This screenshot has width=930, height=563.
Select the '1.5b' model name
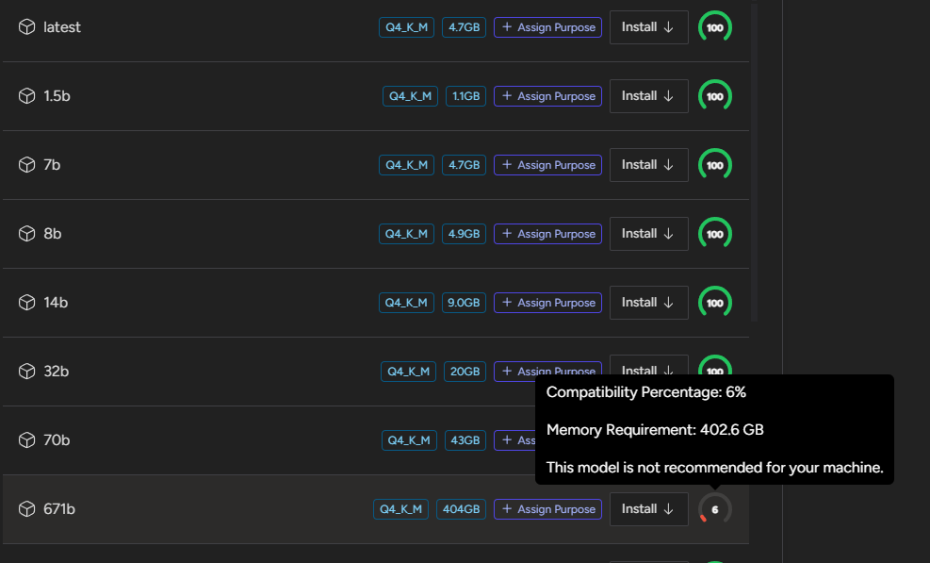point(57,96)
